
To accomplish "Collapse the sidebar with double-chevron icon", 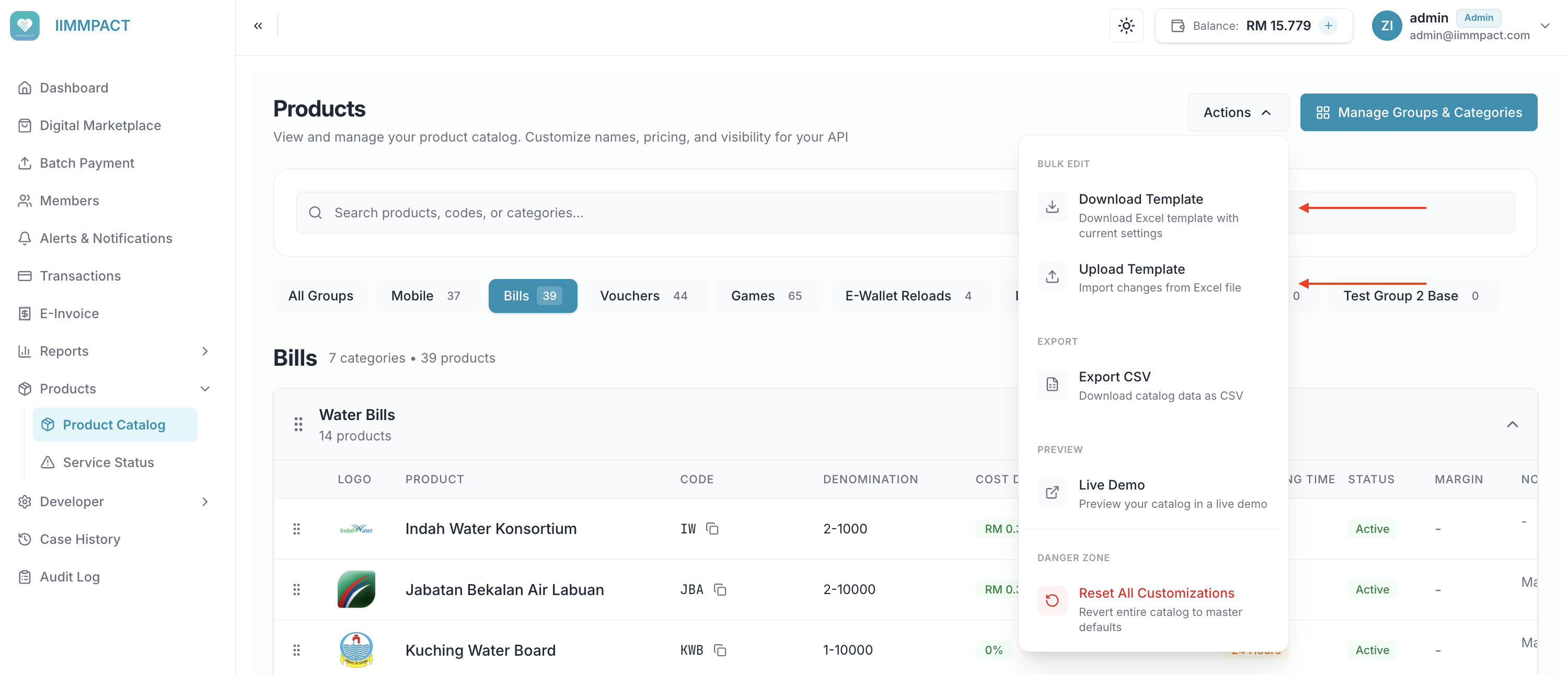I will coord(258,26).
